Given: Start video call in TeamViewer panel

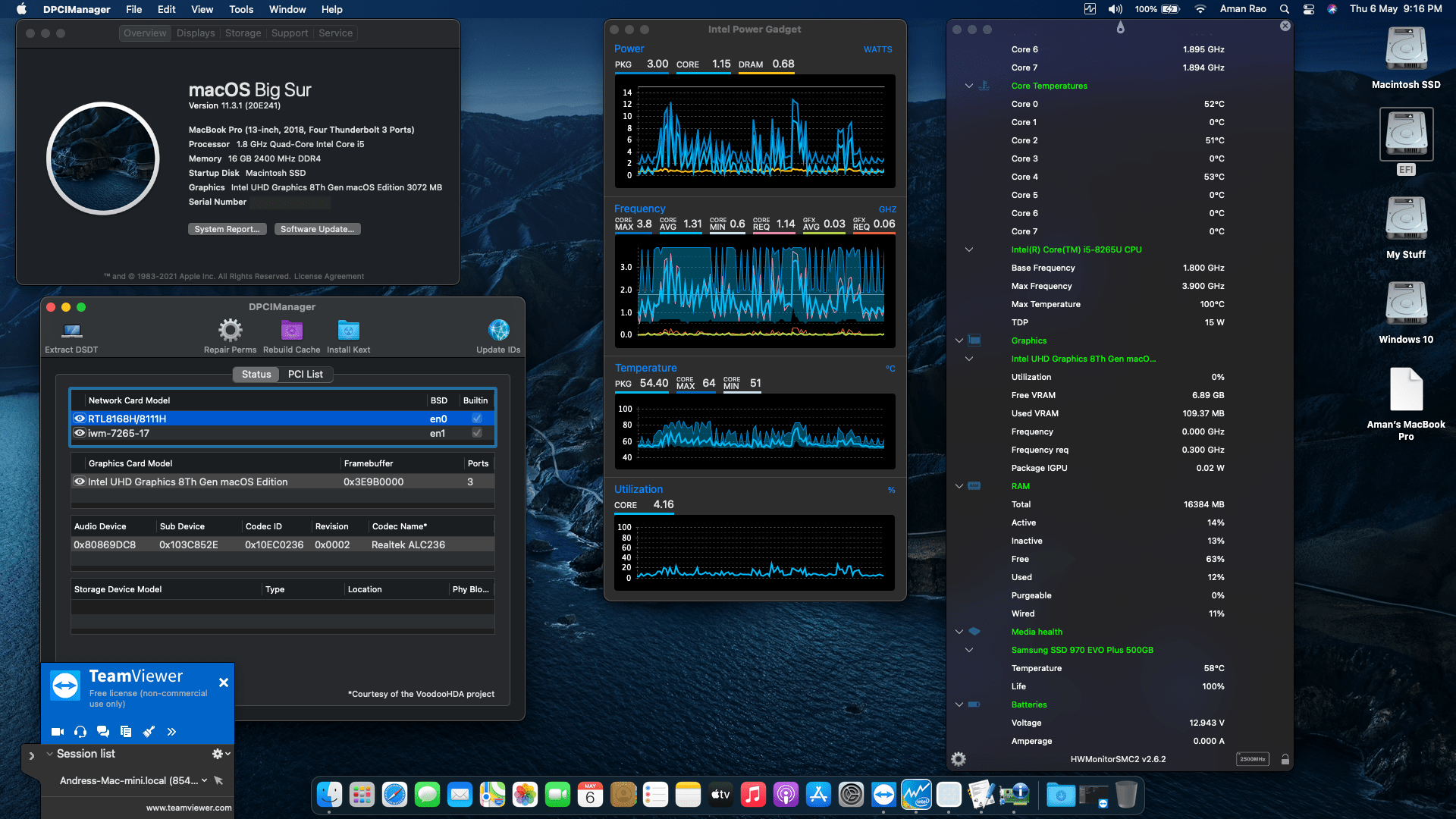Looking at the screenshot, I should [x=58, y=732].
